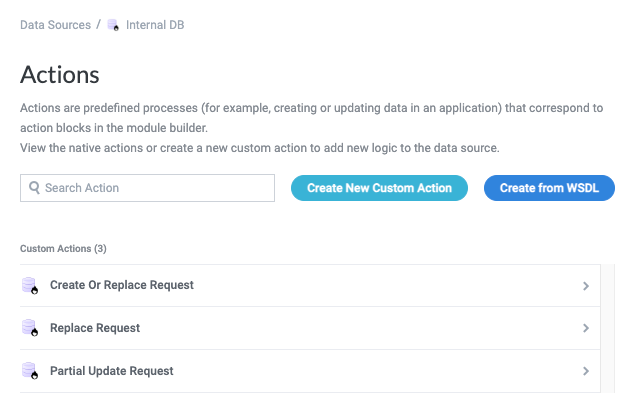Click the magnifier icon in search box
Viewport: 643px width, 420px height.
tap(34, 188)
